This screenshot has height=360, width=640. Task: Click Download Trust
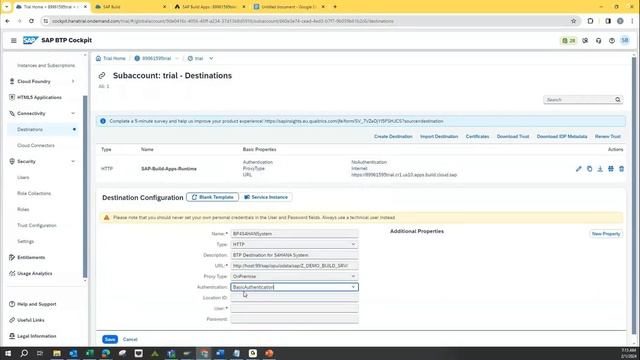click(x=513, y=136)
